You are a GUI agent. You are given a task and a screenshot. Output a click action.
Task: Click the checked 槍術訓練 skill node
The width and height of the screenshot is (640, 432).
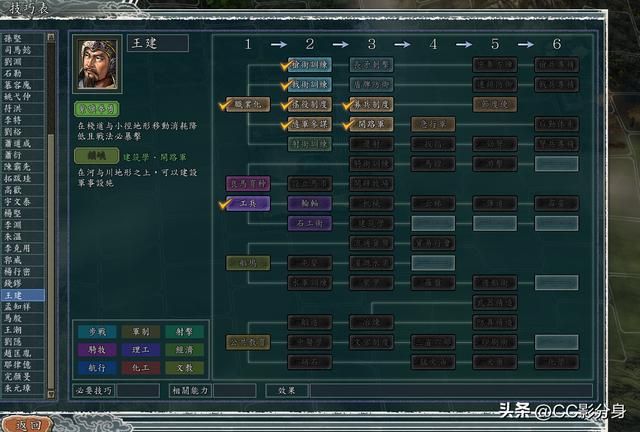309,65
